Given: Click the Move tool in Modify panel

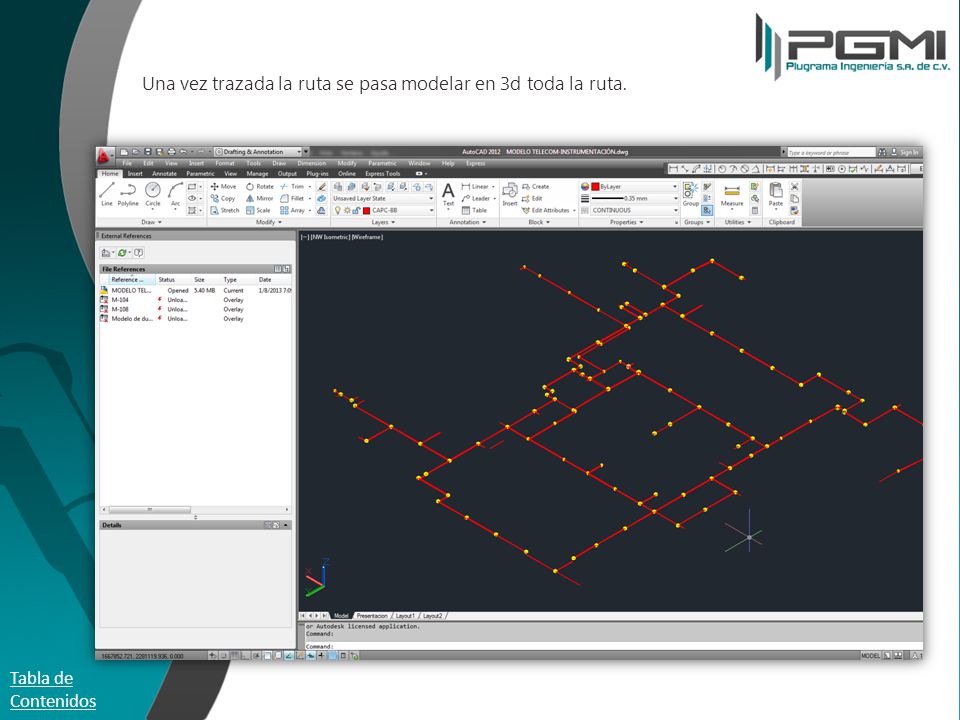Looking at the screenshot, I should [x=223, y=186].
